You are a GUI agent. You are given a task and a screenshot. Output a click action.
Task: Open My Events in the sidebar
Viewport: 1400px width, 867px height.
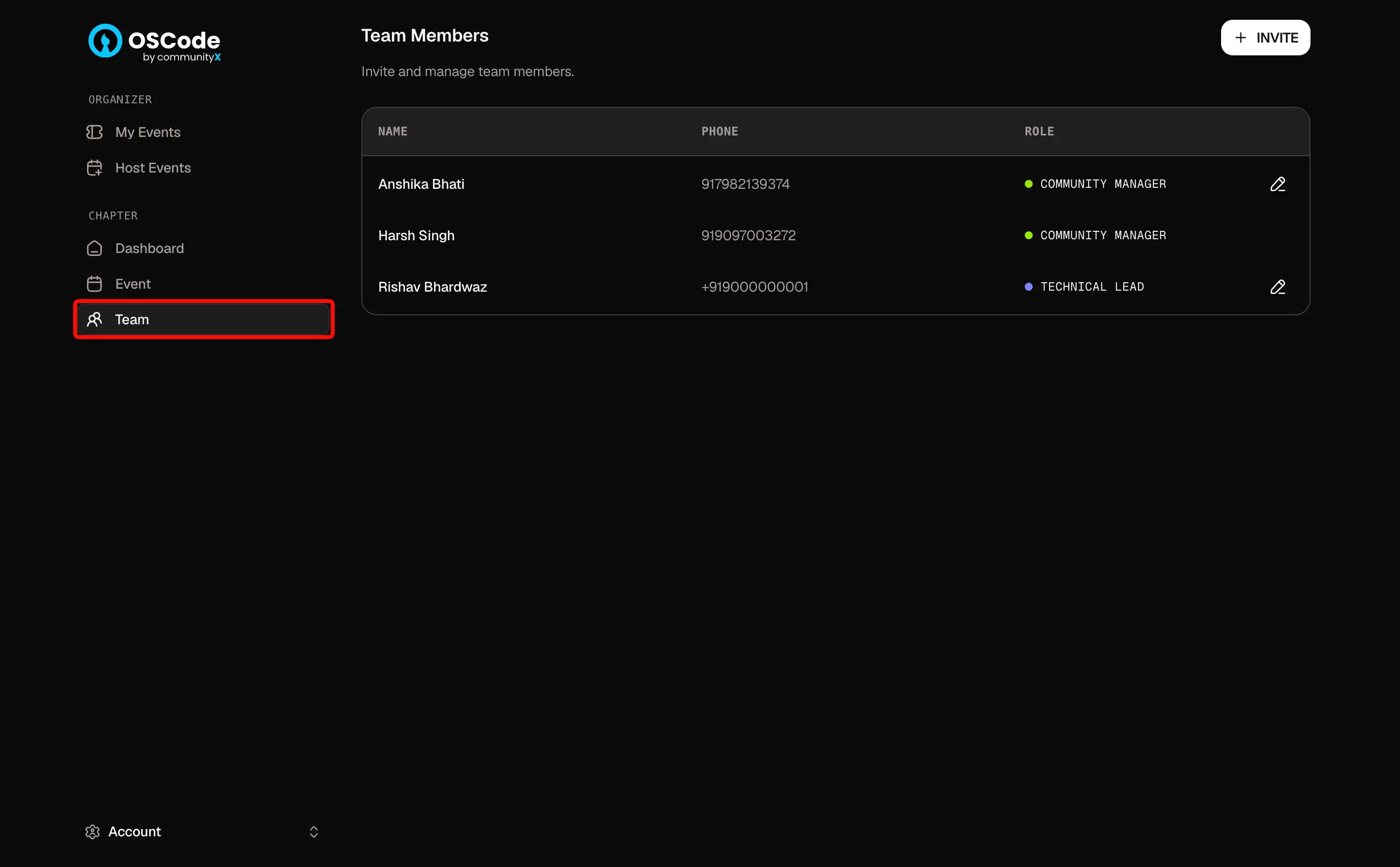tap(204, 132)
